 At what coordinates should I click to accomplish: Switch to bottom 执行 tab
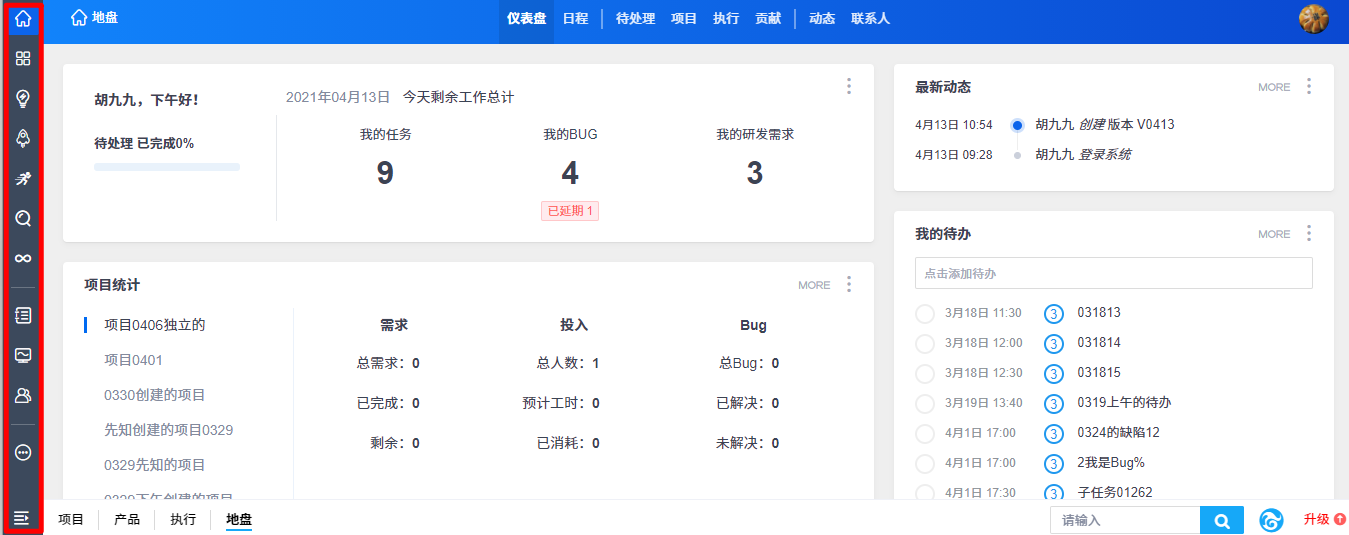click(x=183, y=519)
